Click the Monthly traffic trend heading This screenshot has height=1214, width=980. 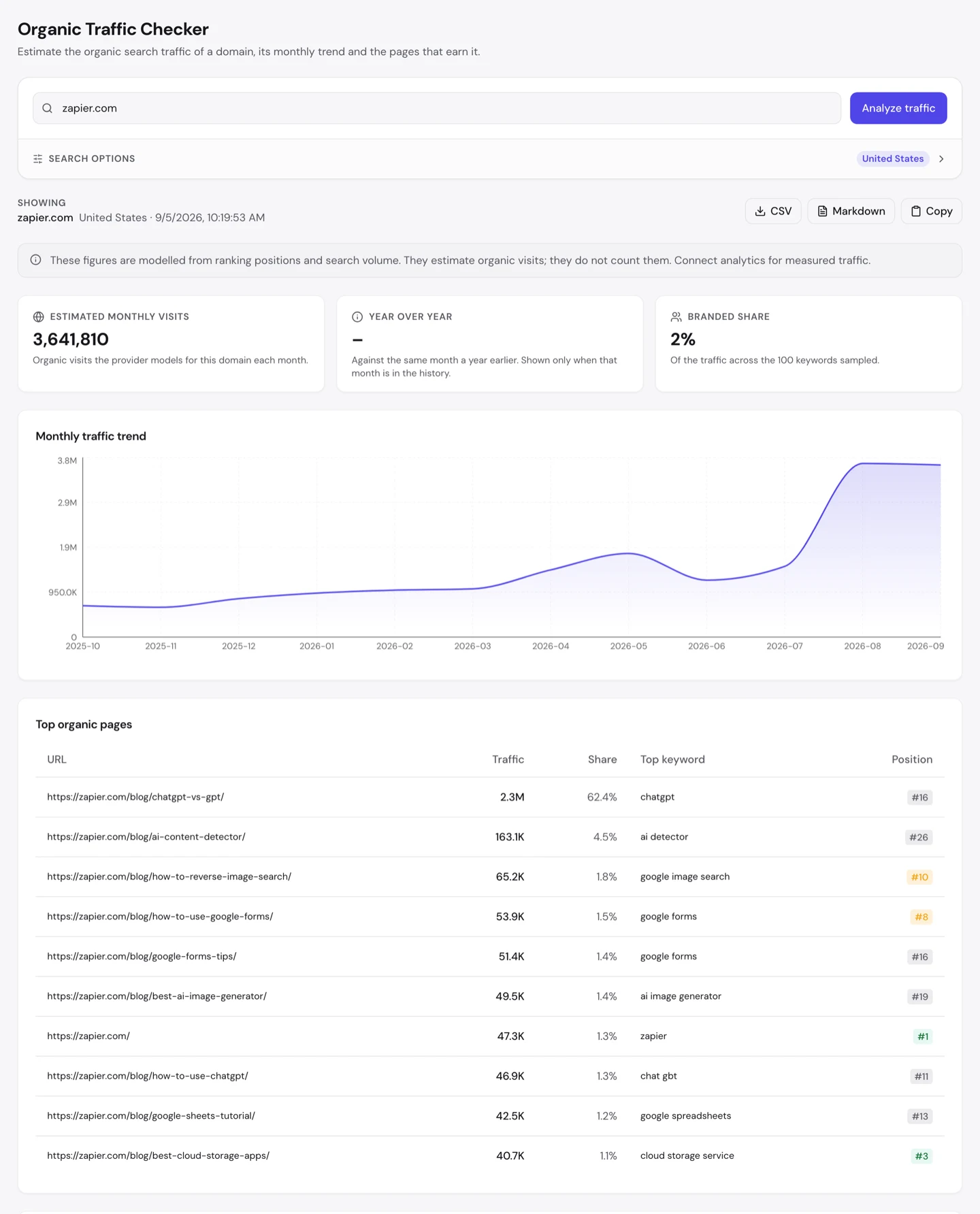coord(91,436)
